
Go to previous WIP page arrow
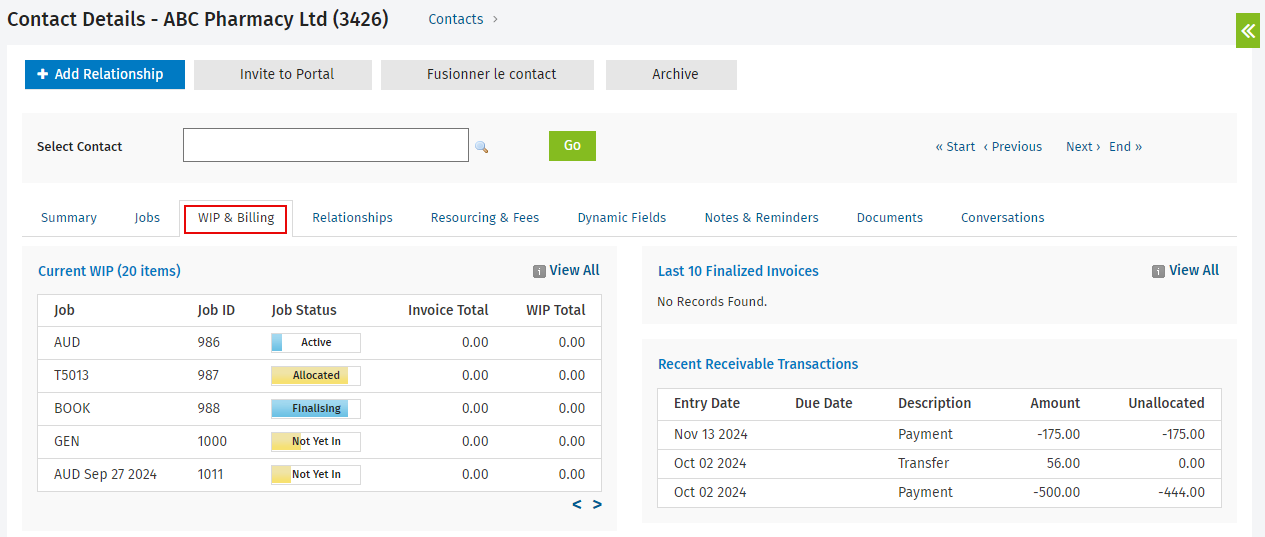[577, 504]
